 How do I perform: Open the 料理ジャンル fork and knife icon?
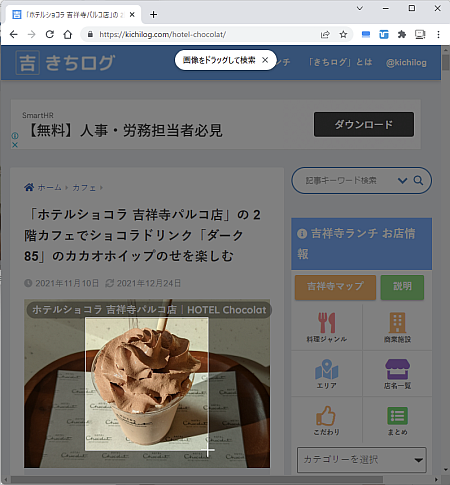(x=326, y=323)
